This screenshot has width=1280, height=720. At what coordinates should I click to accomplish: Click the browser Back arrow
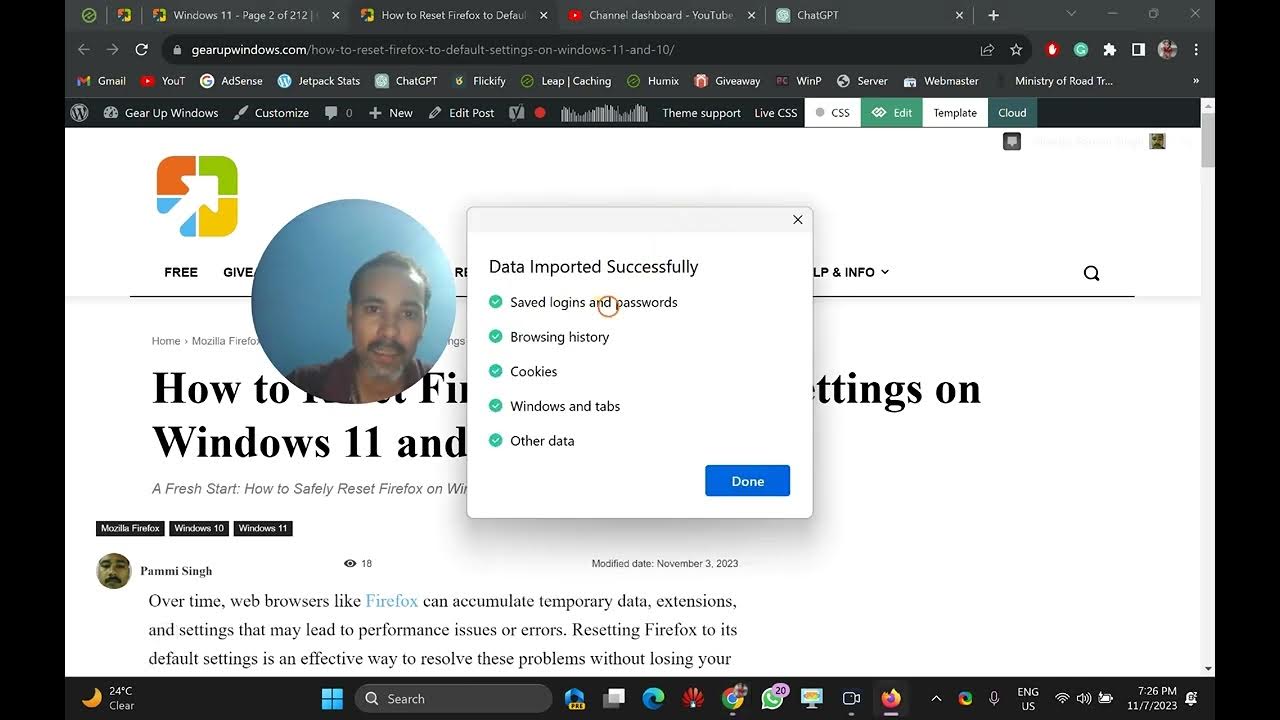(x=84, y=49)
